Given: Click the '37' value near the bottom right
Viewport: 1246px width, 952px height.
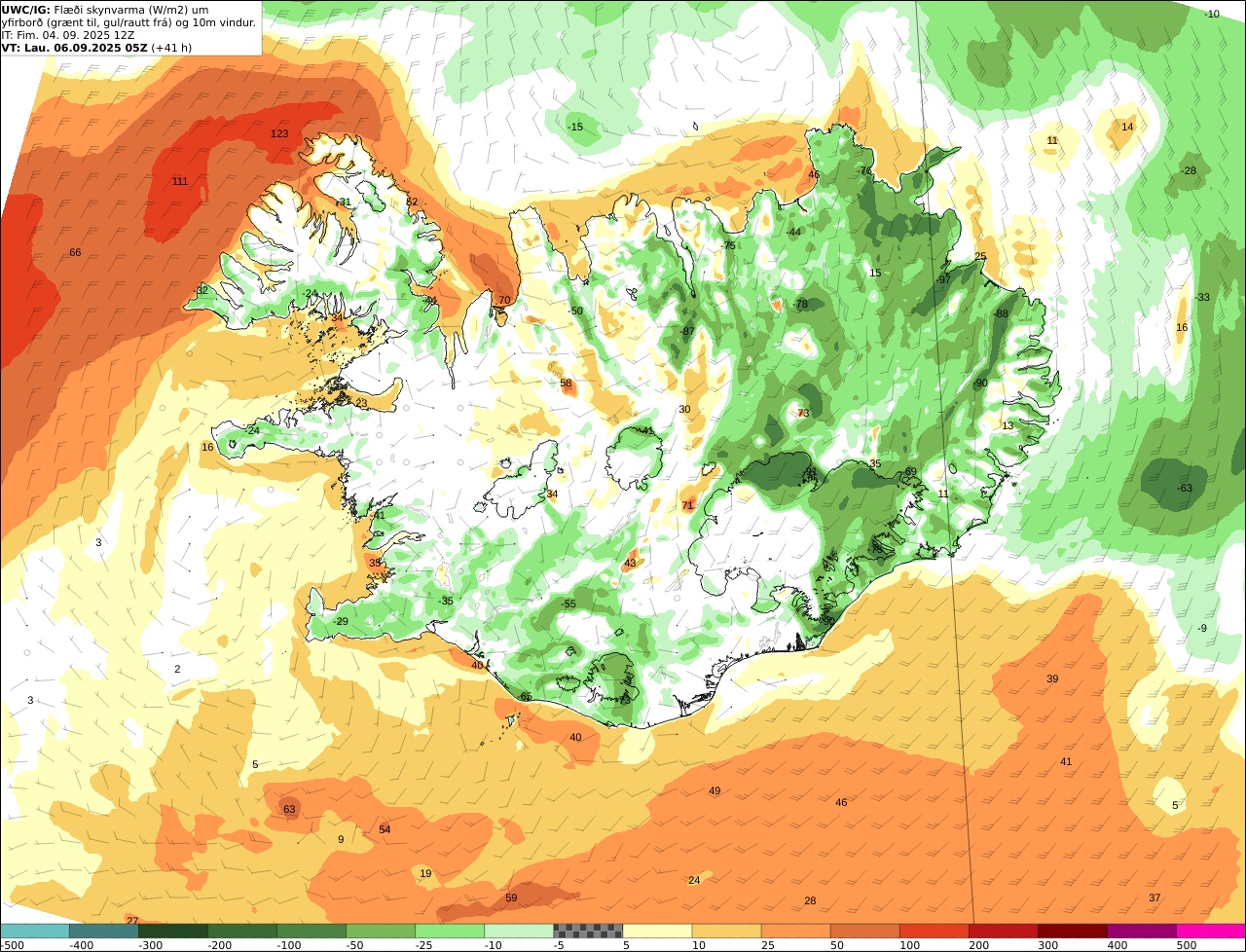Looking at the screenshot, I should click(1154, 897).
